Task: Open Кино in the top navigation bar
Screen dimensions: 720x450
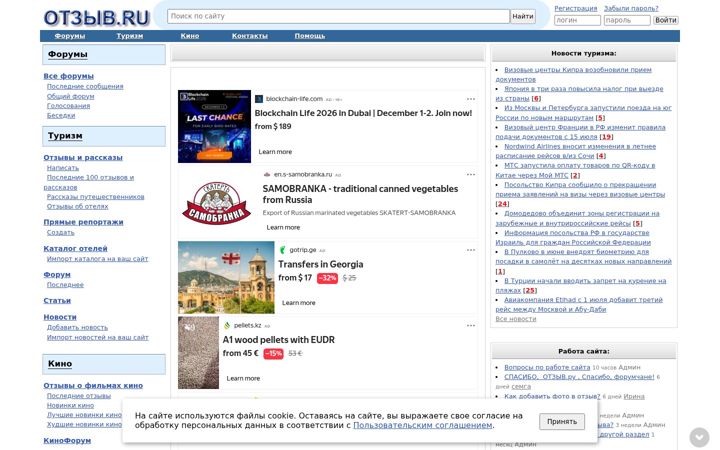Action: [x=190, y=36]
